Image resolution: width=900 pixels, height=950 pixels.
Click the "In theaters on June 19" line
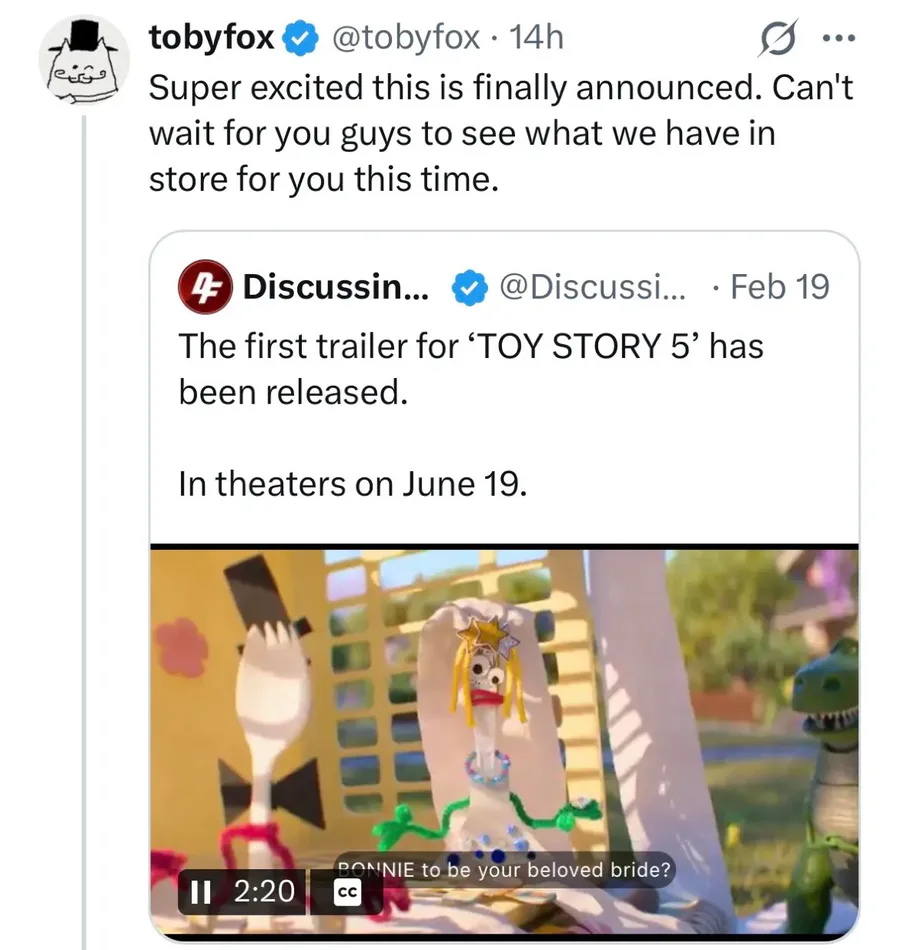pyautogui.click(x=351, y=484)
